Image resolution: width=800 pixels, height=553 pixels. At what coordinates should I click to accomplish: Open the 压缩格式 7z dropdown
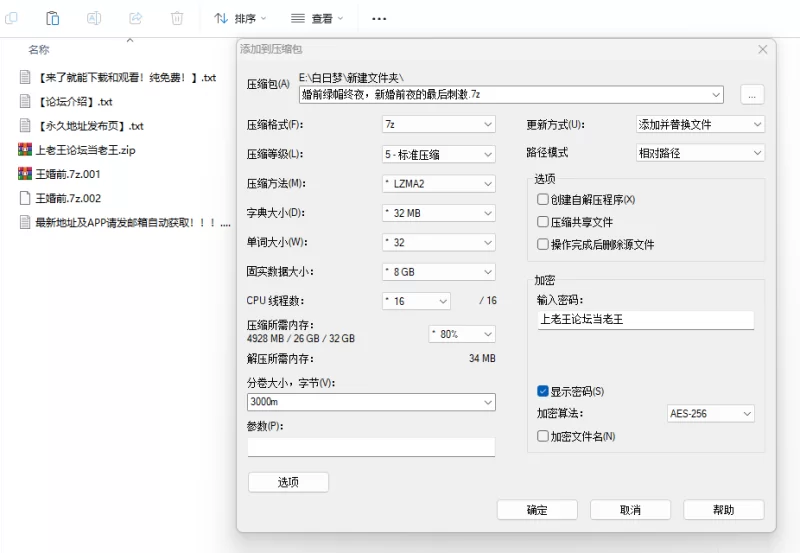[438, 125]
